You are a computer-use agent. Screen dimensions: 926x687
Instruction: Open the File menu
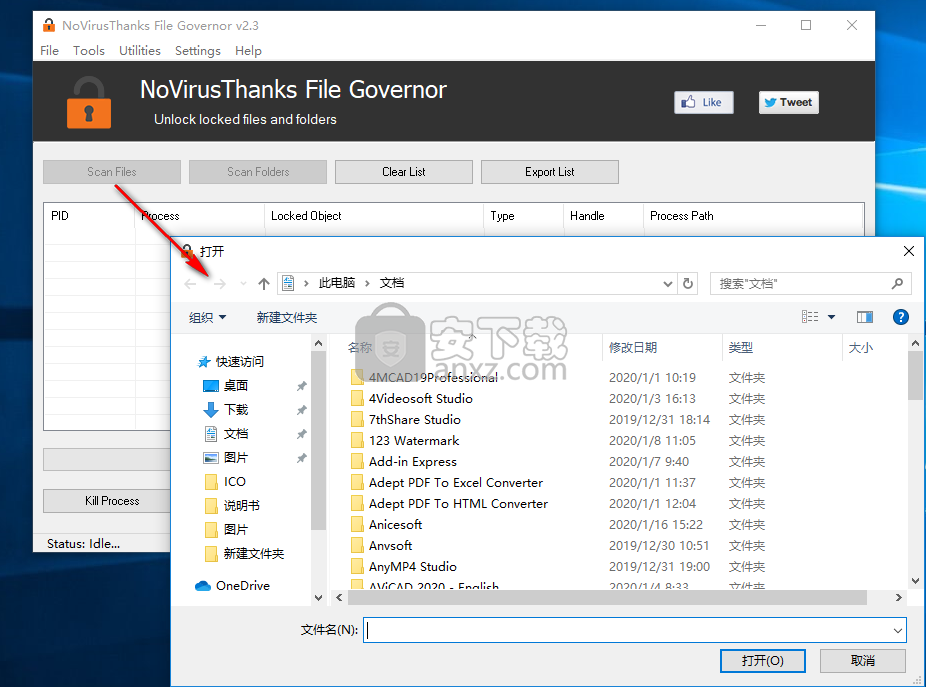coord(50,51)
